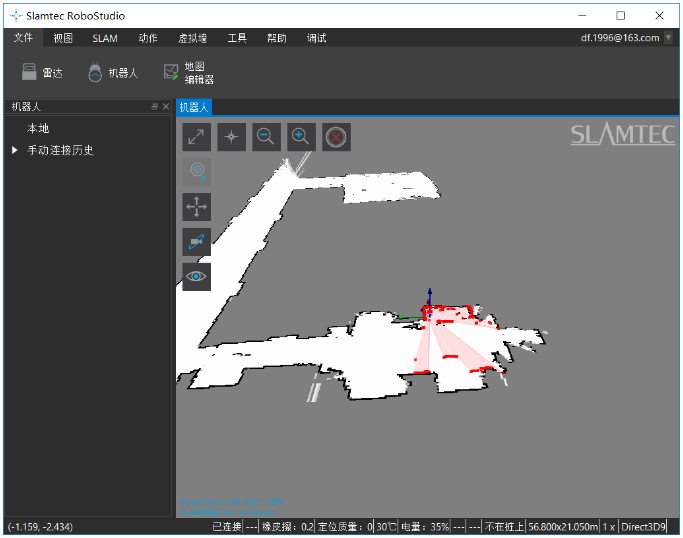
Task: Click the zoom out magnifier icon
Action: pos(266,137)
